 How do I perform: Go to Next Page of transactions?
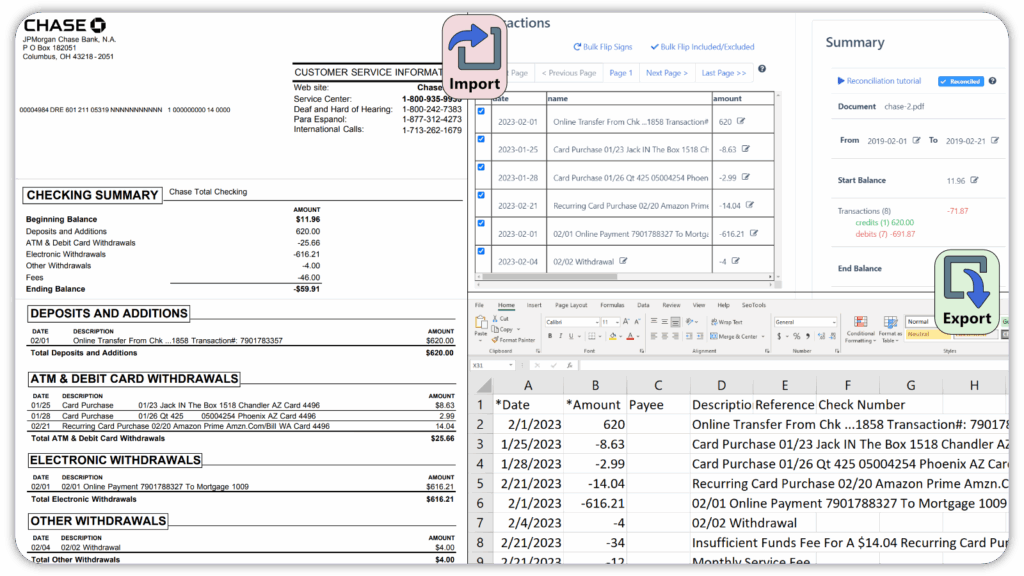(667, 73)
